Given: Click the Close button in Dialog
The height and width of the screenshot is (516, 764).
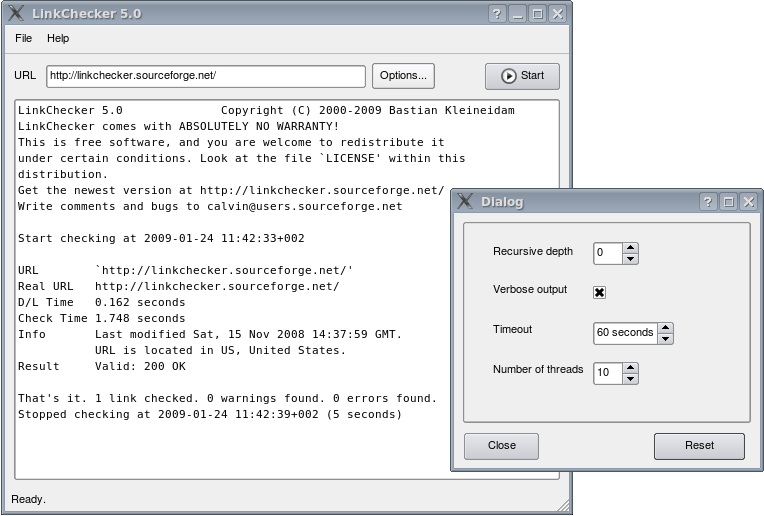Looking at the screenshot, I should [x=502, y=446].
